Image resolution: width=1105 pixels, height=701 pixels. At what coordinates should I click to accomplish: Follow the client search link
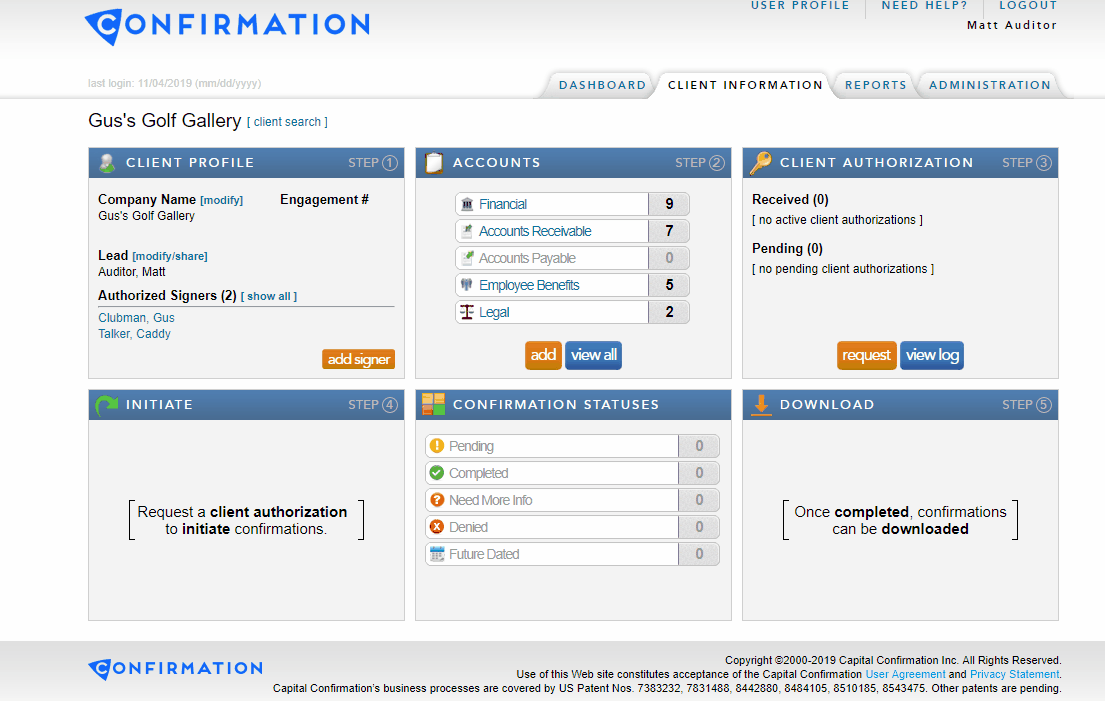pyautogui.click(x=287, y=122)
